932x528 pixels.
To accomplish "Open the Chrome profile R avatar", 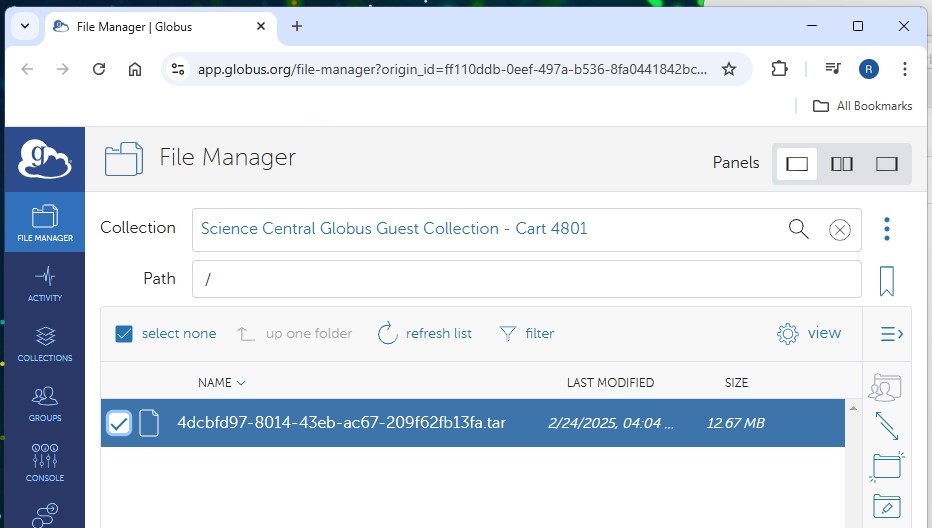I will [868, 69].
